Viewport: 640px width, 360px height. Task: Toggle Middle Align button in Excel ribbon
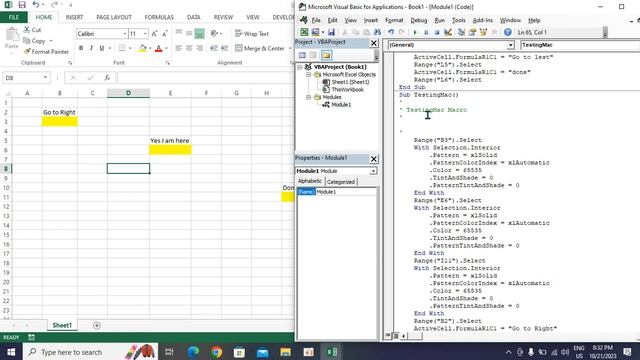(x=189, y=33)
